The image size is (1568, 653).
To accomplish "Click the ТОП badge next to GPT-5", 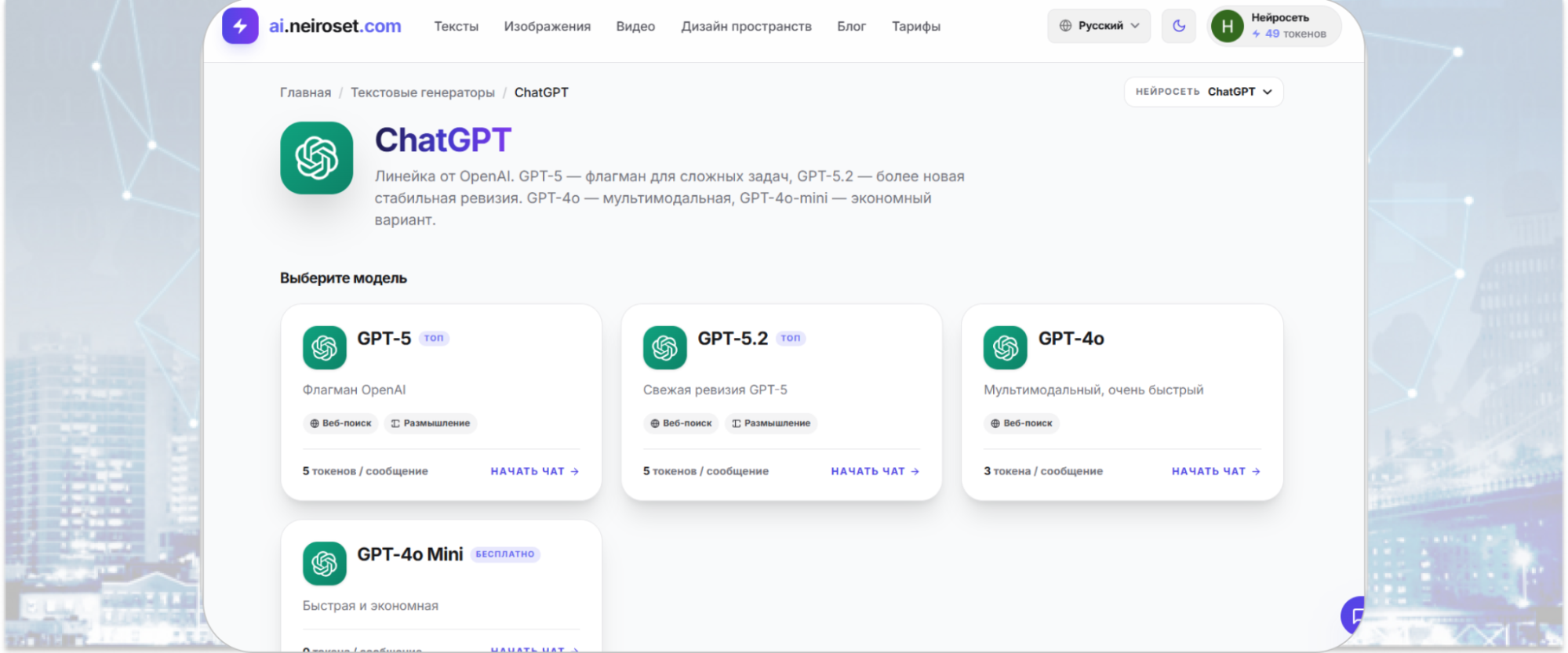I will pyautogui.click(x=434, y=338).
